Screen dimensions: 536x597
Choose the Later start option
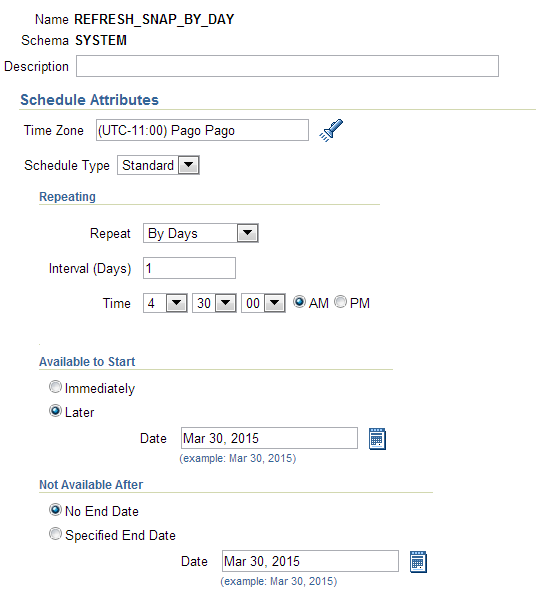click(x=55, y=411)
